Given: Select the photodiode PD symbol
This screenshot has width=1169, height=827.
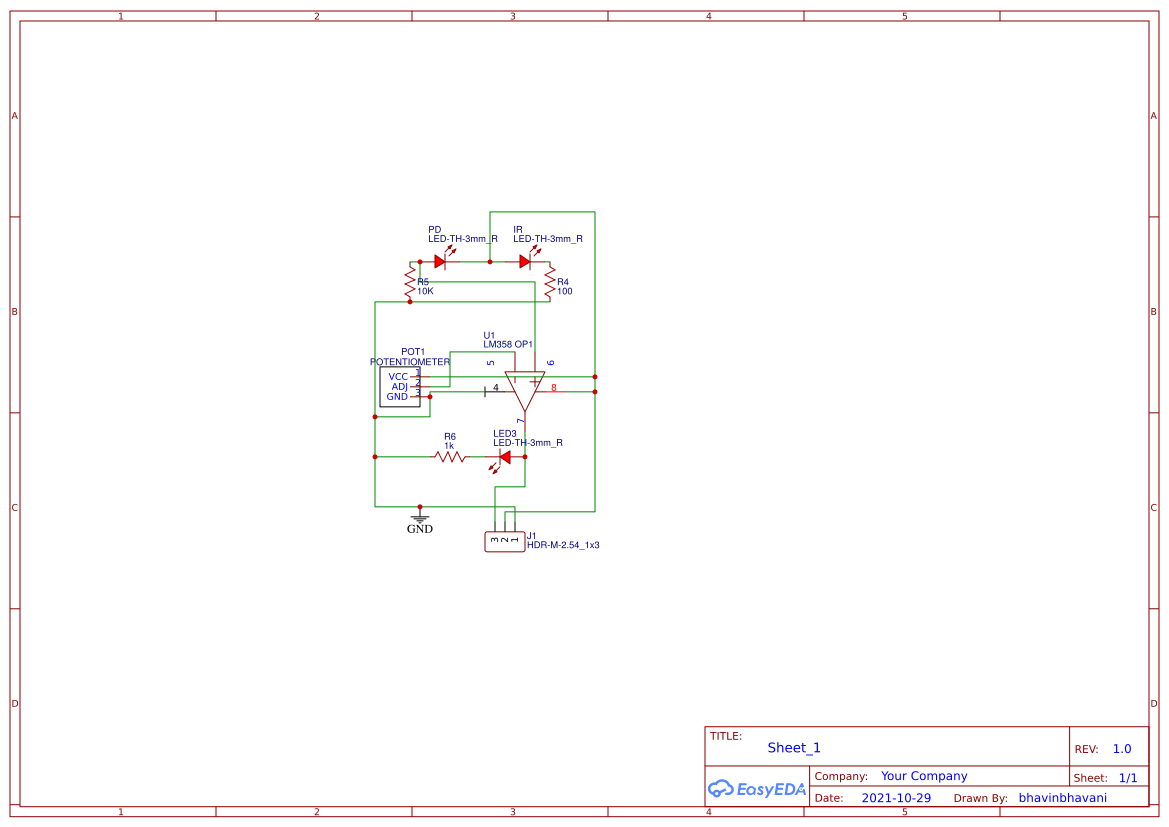Looking at the screenshot, I should click(x=442, y=261).
